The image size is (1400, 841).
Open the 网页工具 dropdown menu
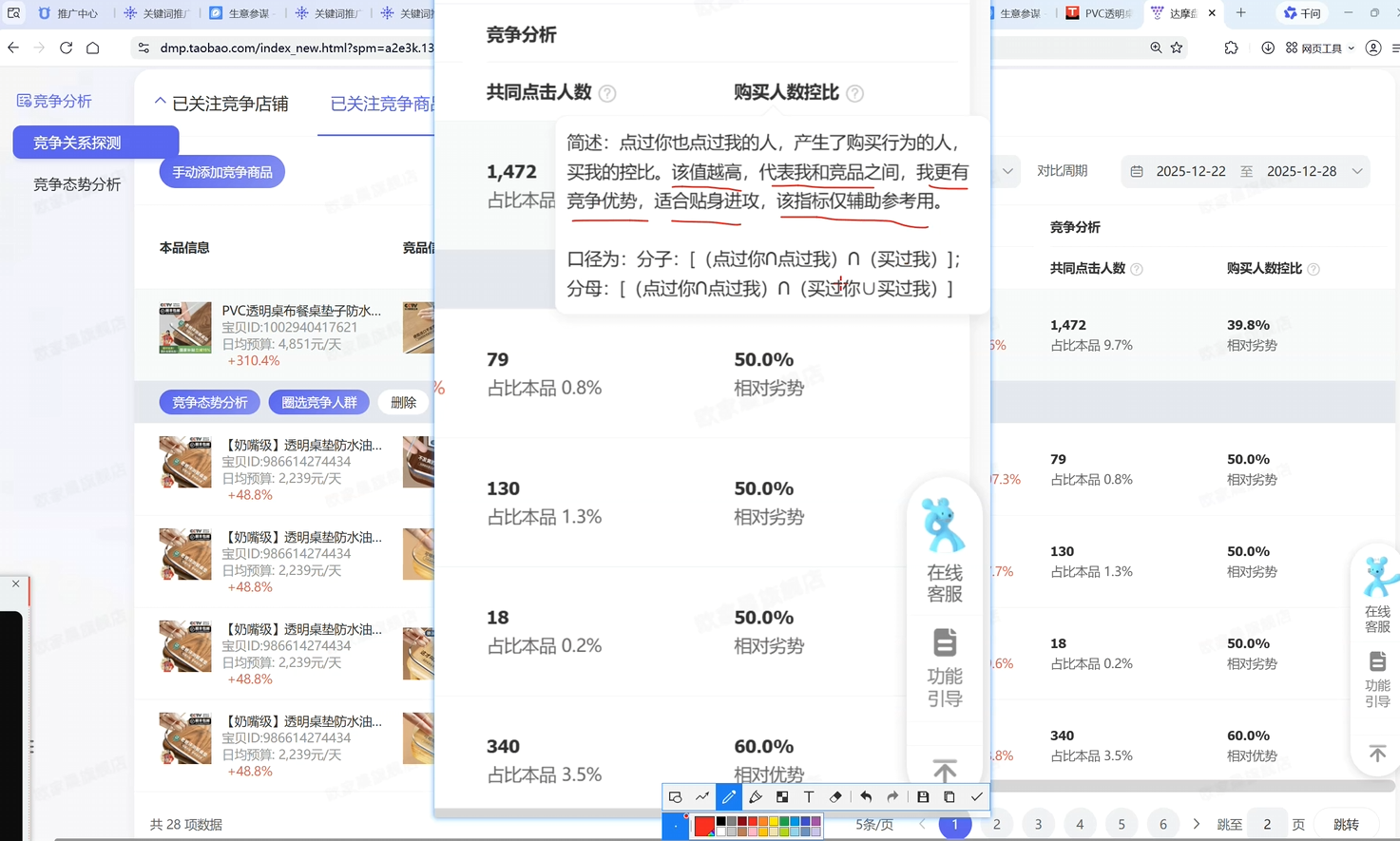(x=1320, y=48)
